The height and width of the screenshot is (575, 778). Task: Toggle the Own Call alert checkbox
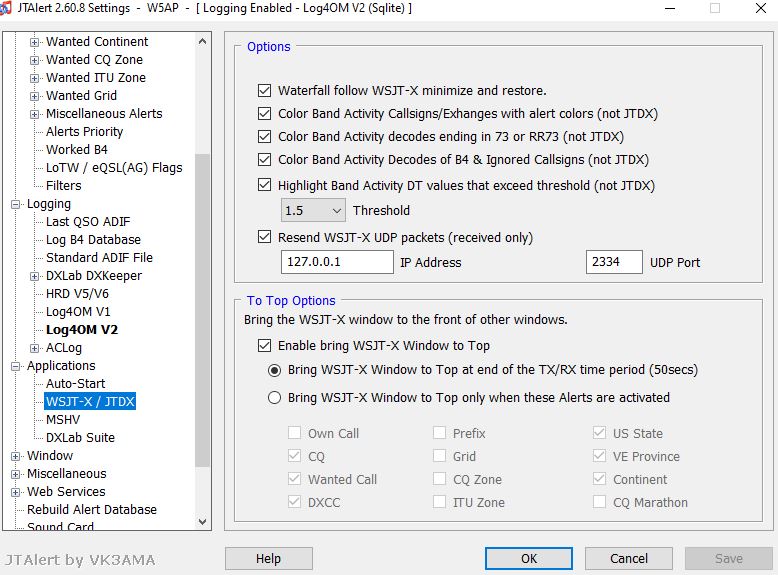click(x=294, y=433)
